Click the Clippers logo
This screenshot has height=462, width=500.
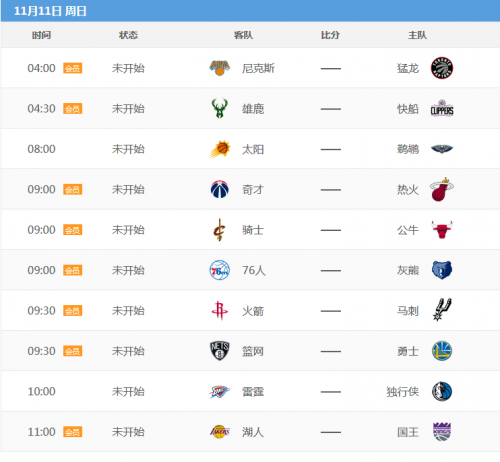point(442,108)
